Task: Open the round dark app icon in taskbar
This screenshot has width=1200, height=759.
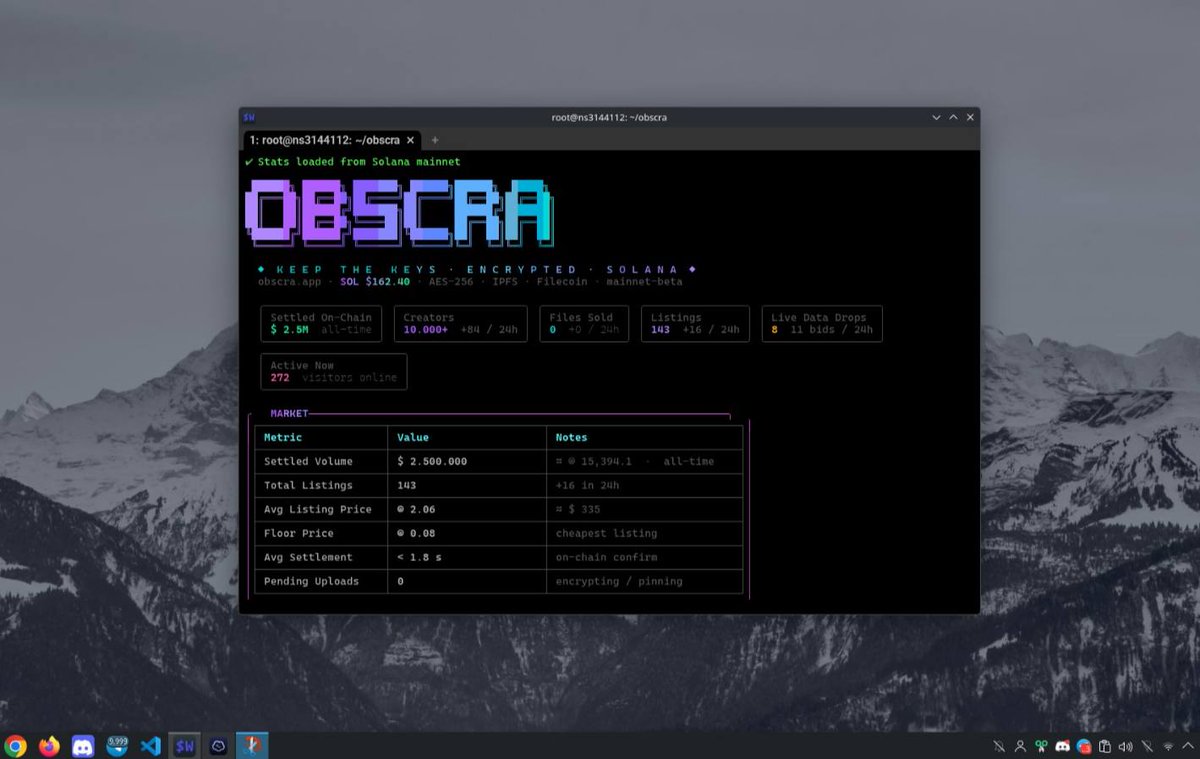Action: (x=219, y=746)
